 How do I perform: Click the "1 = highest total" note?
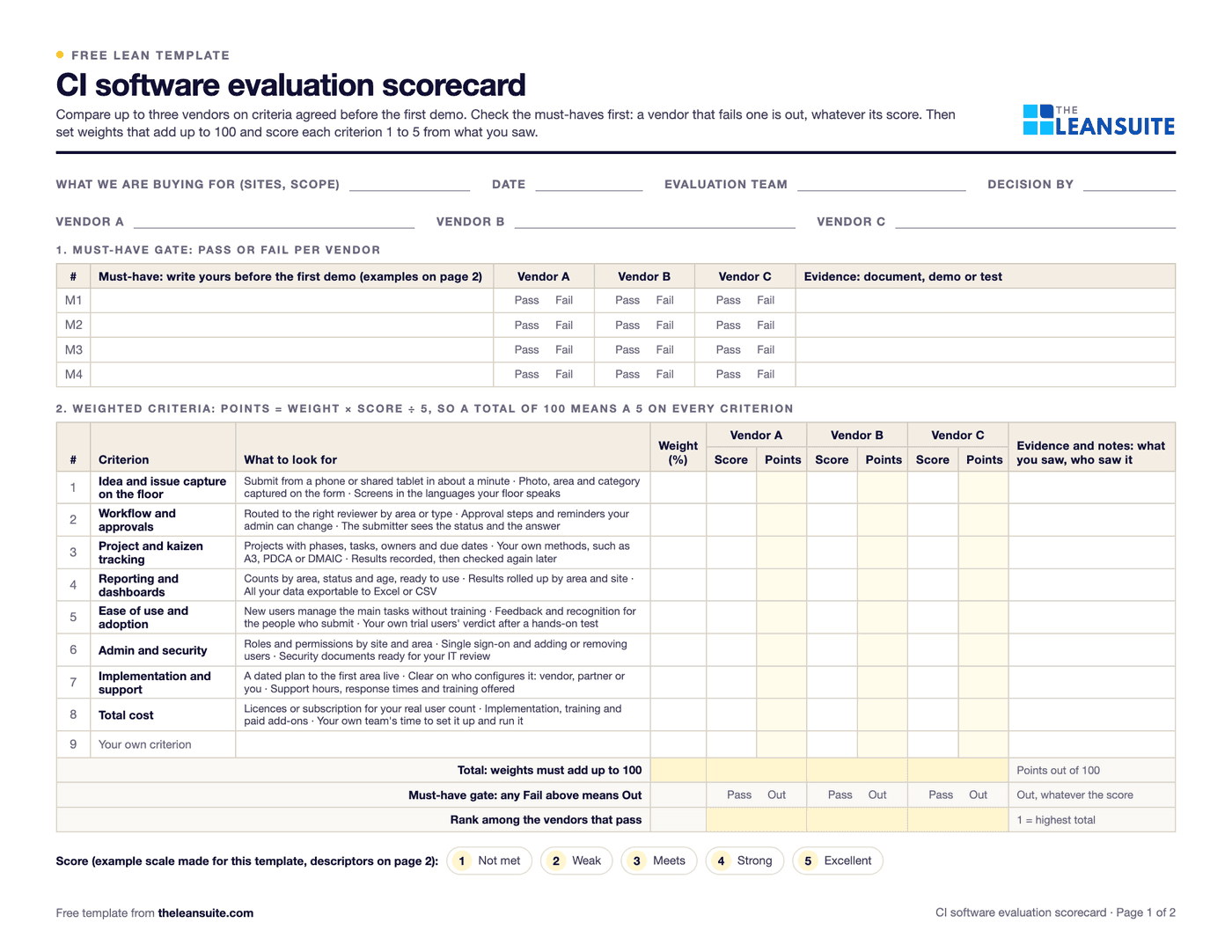click(1056, 821)
